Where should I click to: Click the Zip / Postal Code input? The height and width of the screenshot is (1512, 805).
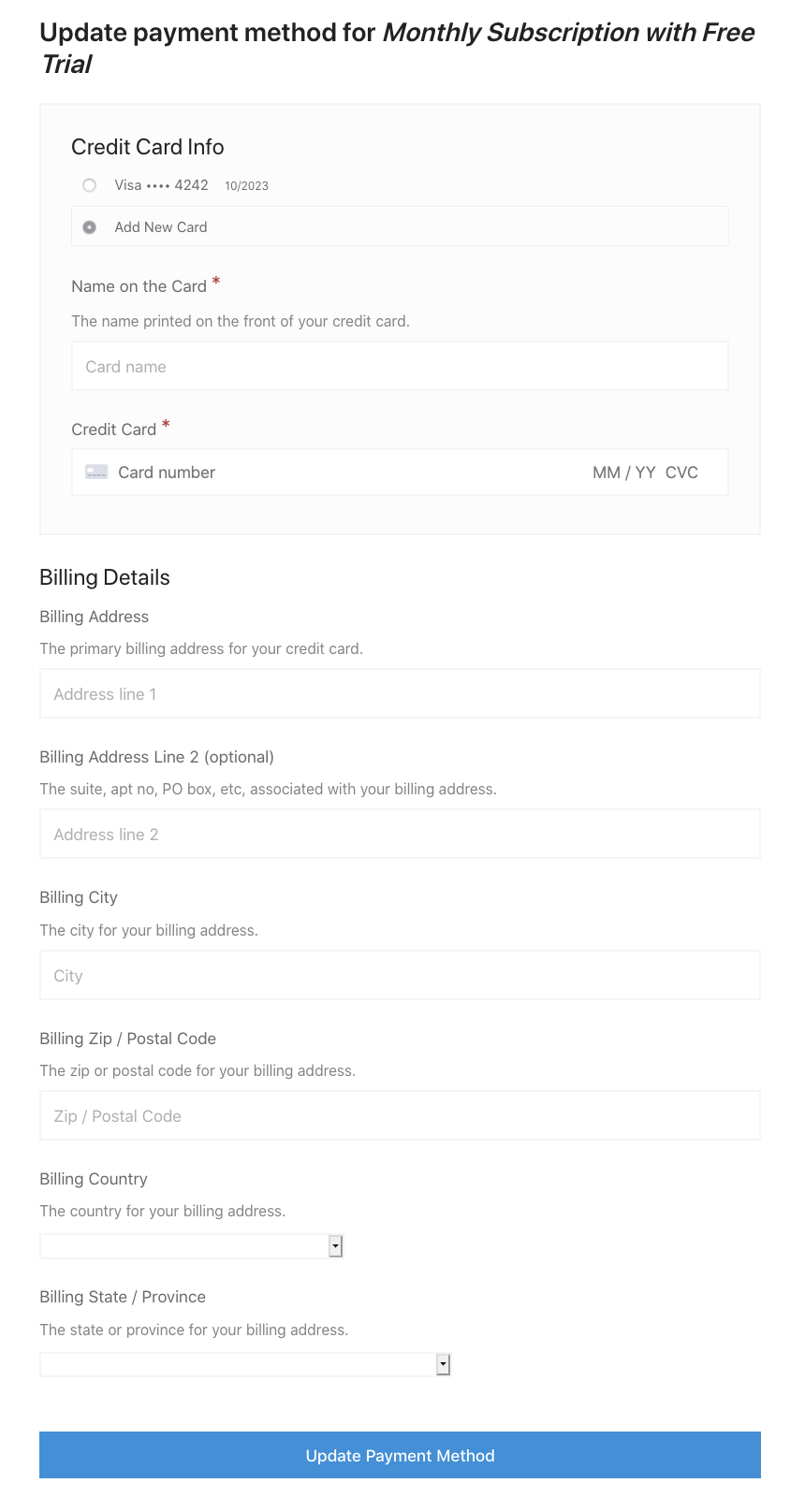tap(400, 1116)
